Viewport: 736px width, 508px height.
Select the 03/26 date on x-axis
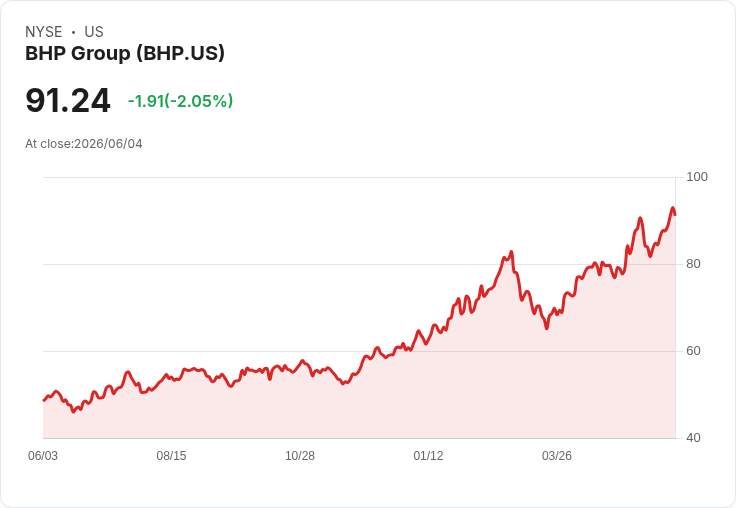(x=557, y=455)
